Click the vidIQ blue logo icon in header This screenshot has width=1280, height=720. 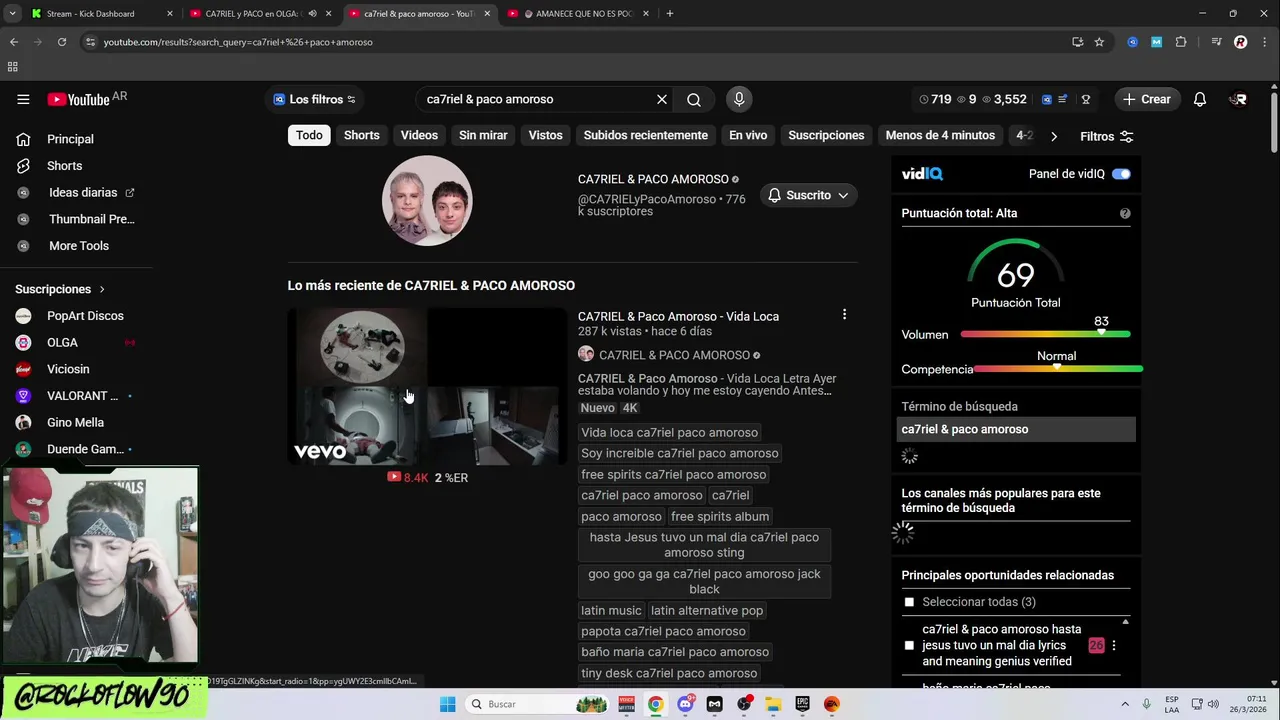pyautogui.click(x=1047, y=99)
